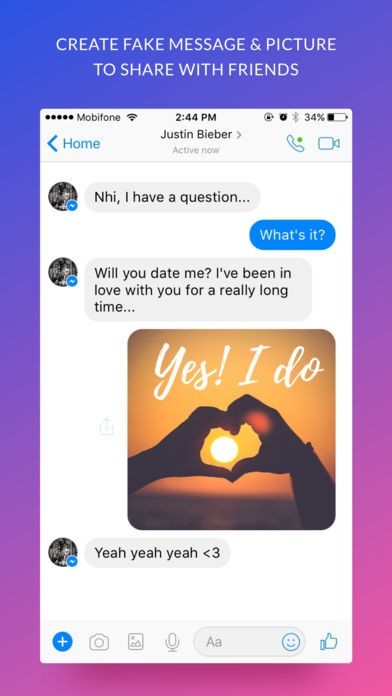Send a thumbs-up like

pyautogui.click(x=329, y=641)
